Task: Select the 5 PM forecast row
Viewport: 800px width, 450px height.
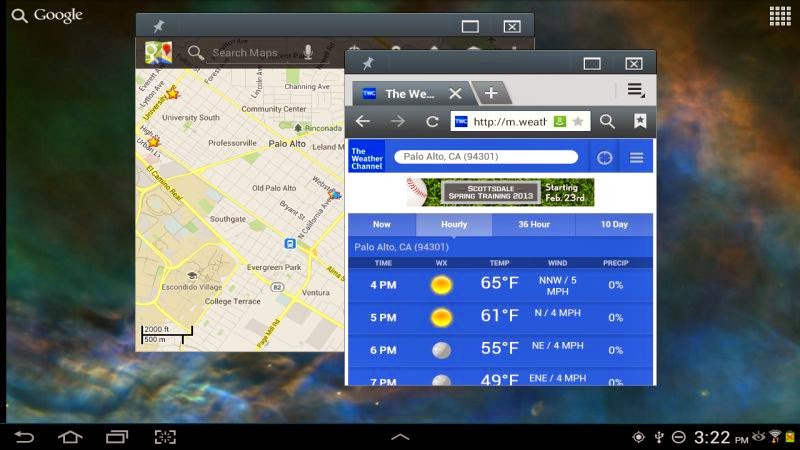Action: (500, 318)
